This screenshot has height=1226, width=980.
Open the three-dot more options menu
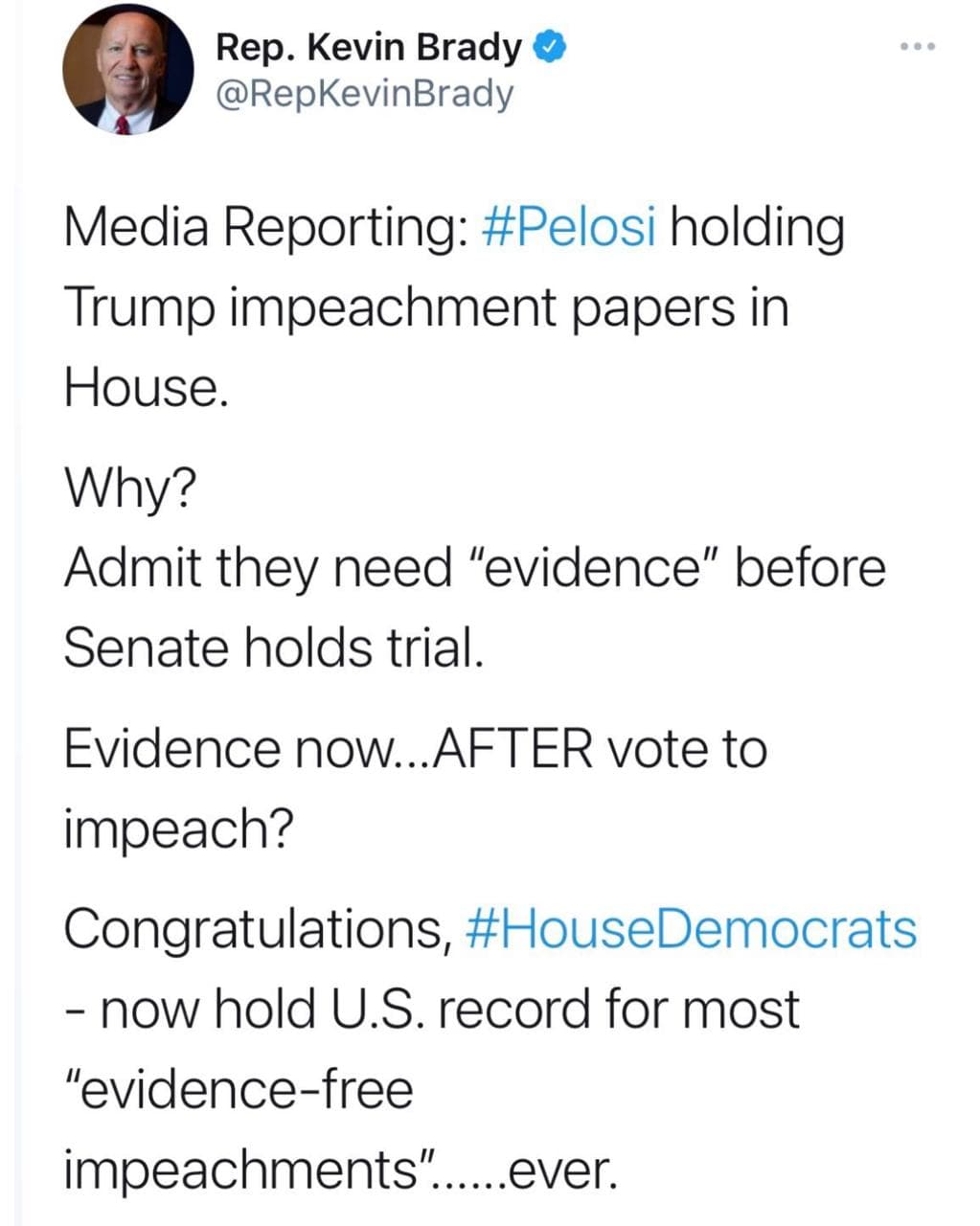(x=916, y=46)
